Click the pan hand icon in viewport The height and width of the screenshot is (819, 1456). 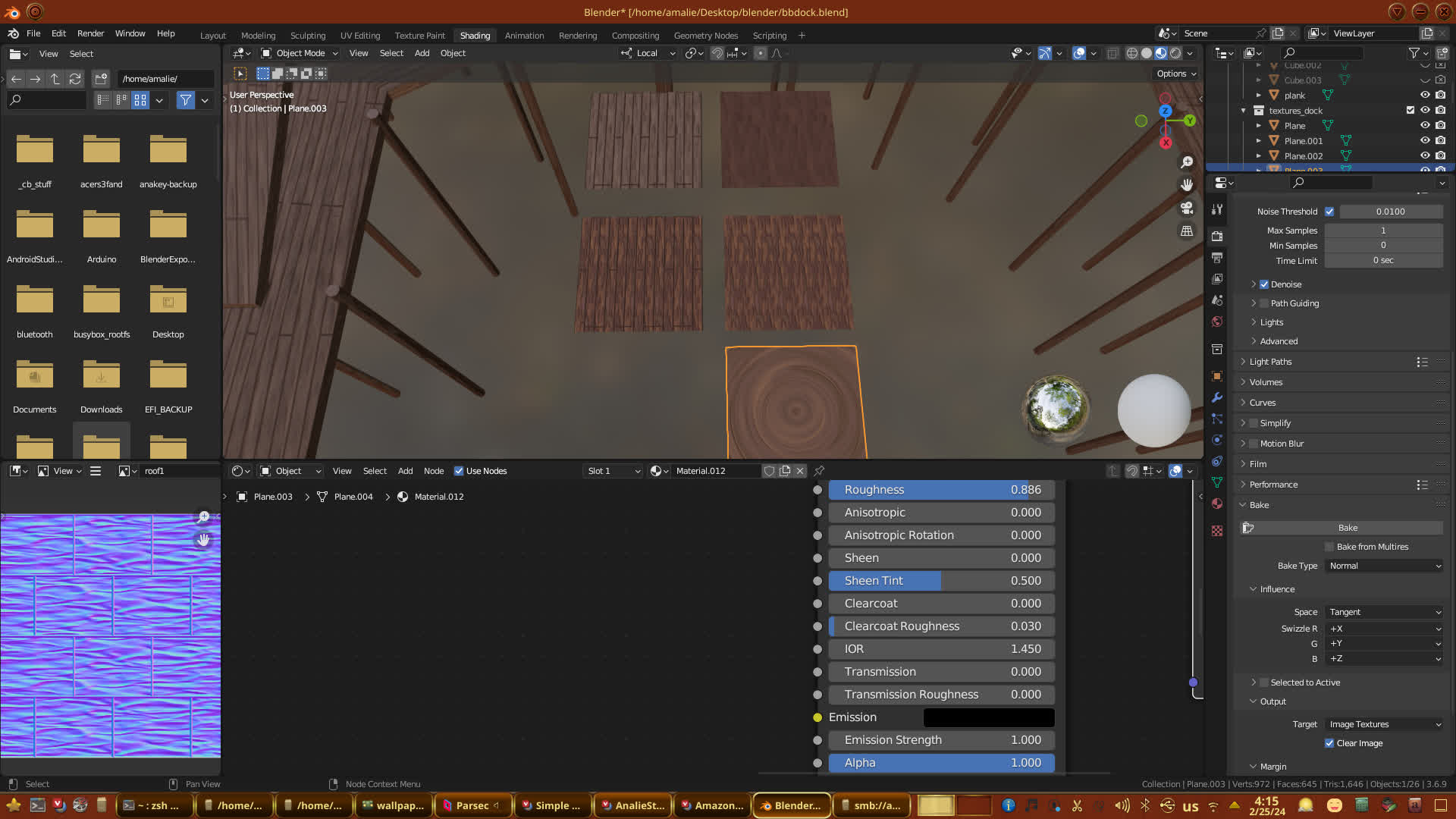[1187, 185]
